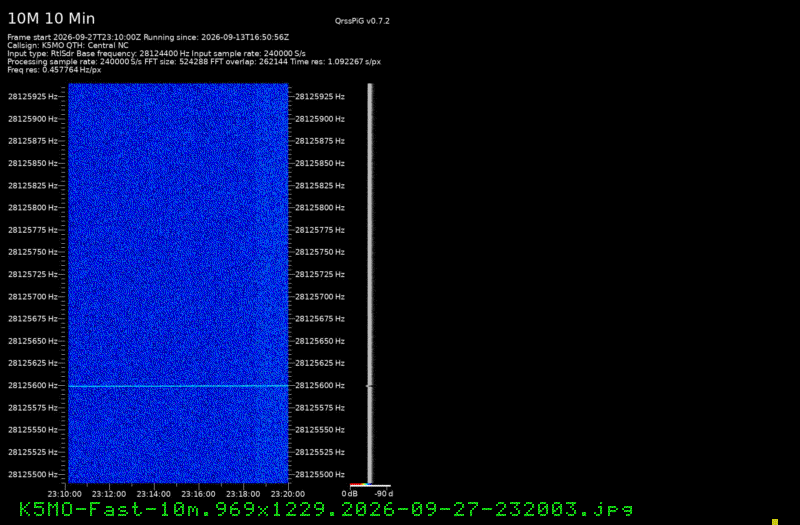Click the -90 dB scale label
The width and height of the screenshot is (800, 525).
coord(384,494)
